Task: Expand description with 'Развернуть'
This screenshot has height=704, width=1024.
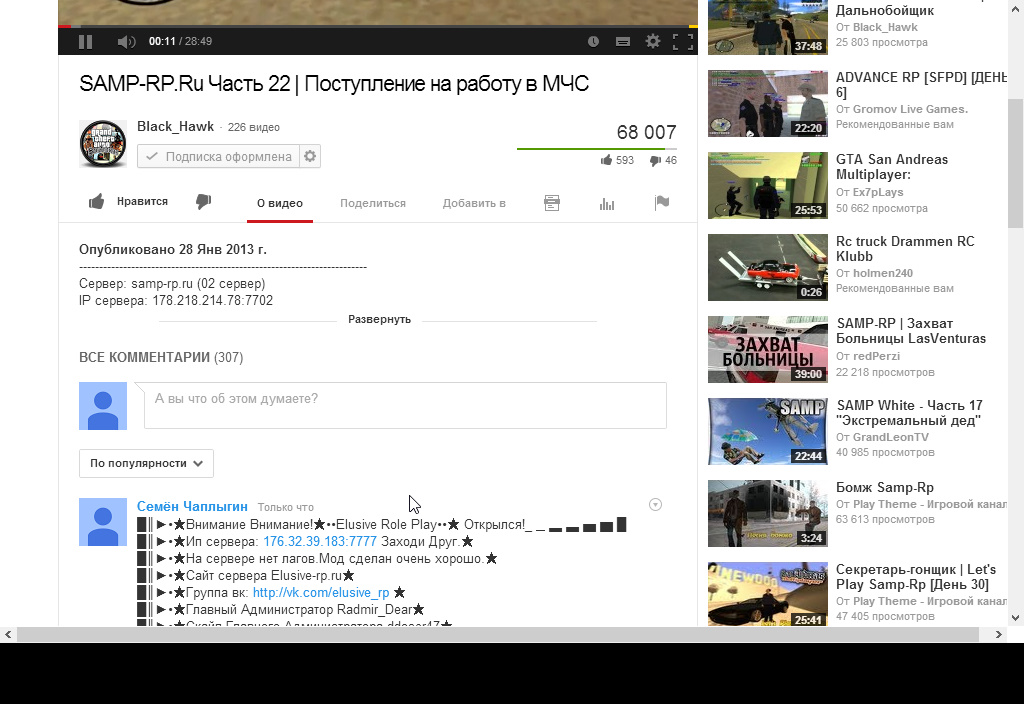Action: [x=379, y=319]
